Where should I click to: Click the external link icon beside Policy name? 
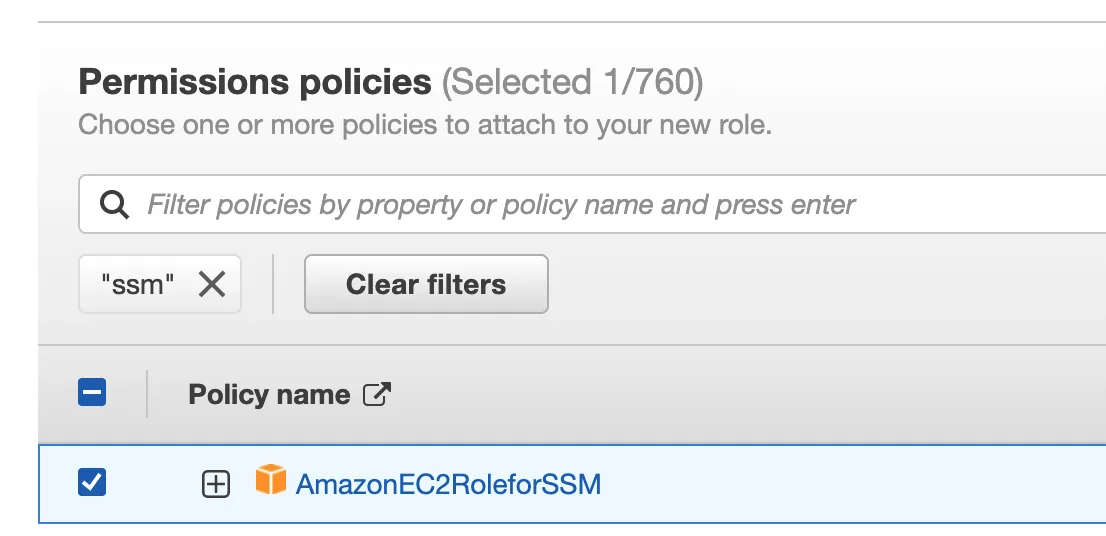point(377,394)
